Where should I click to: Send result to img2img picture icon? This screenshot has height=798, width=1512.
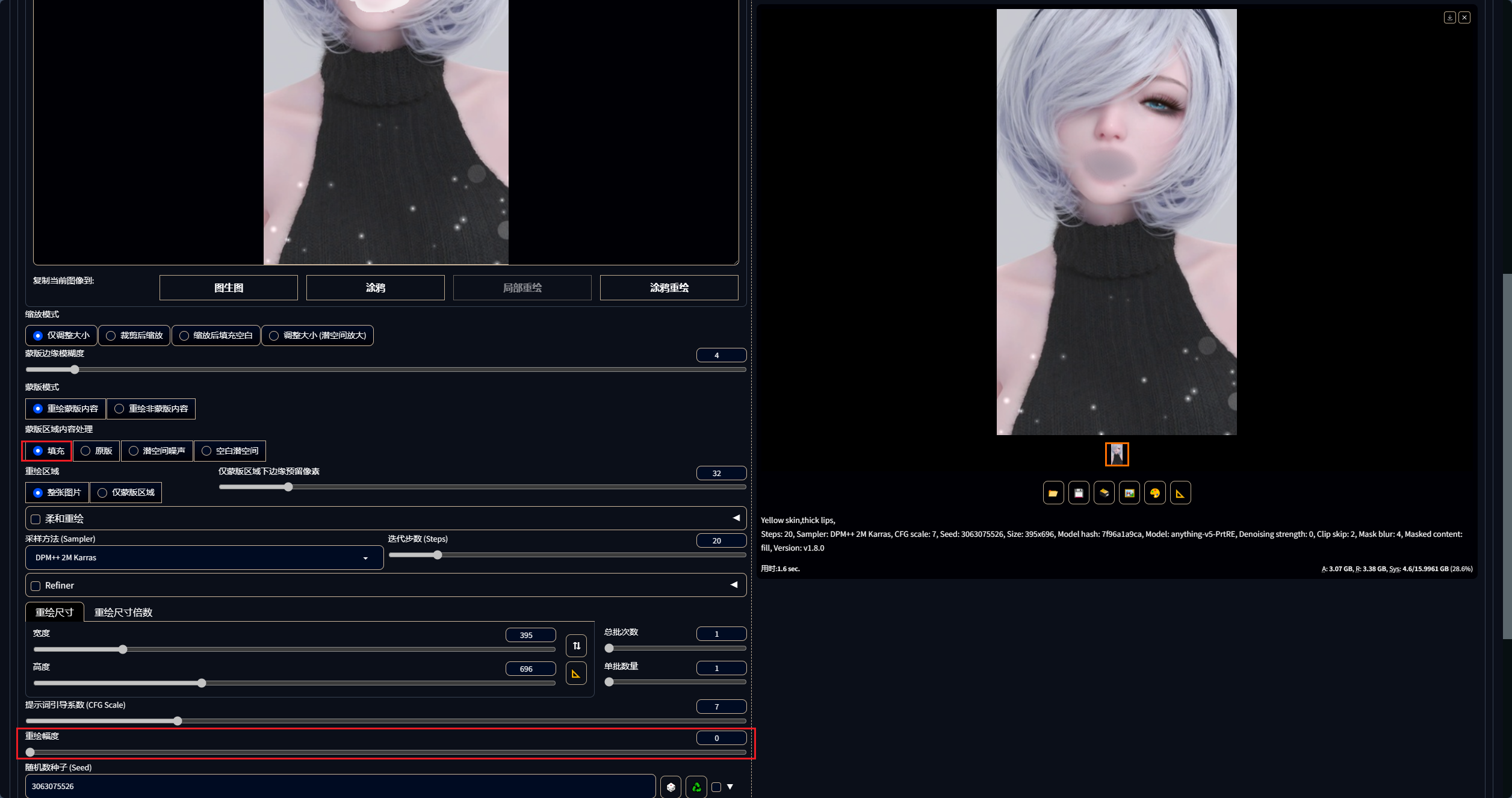(1129, 493)
